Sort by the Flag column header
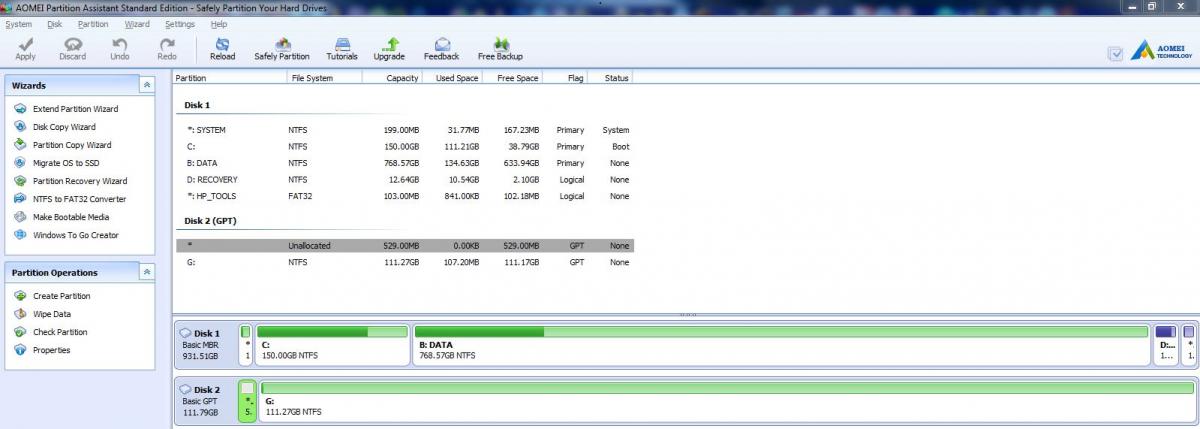1200x429 pixels. coord(566,78)
